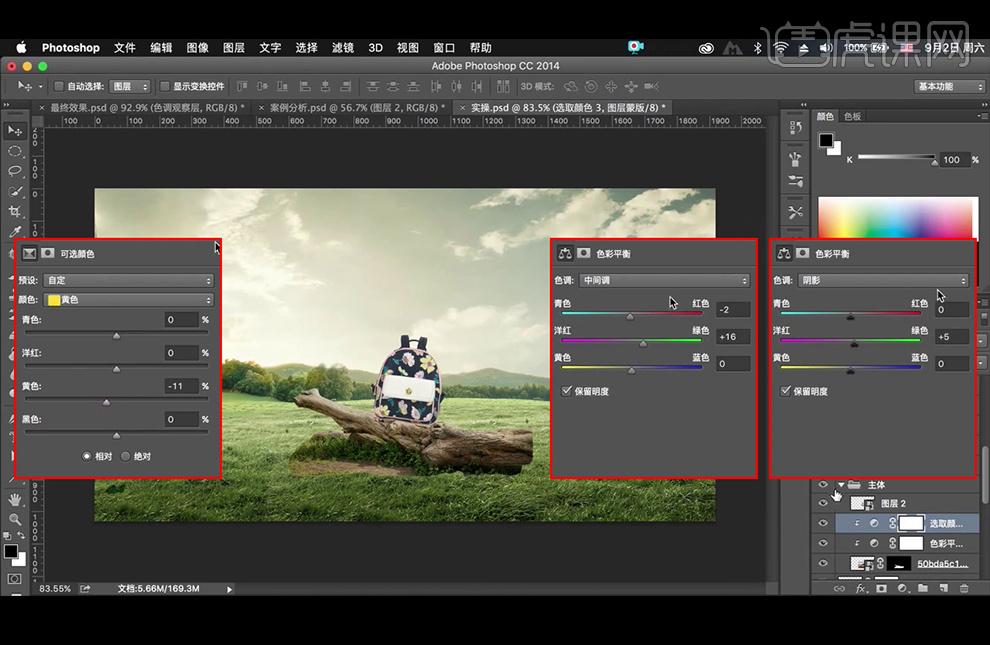Collapse the 主体 layer group triangle
The width and height of the screenshot is (990, 645).
point(841,485)
